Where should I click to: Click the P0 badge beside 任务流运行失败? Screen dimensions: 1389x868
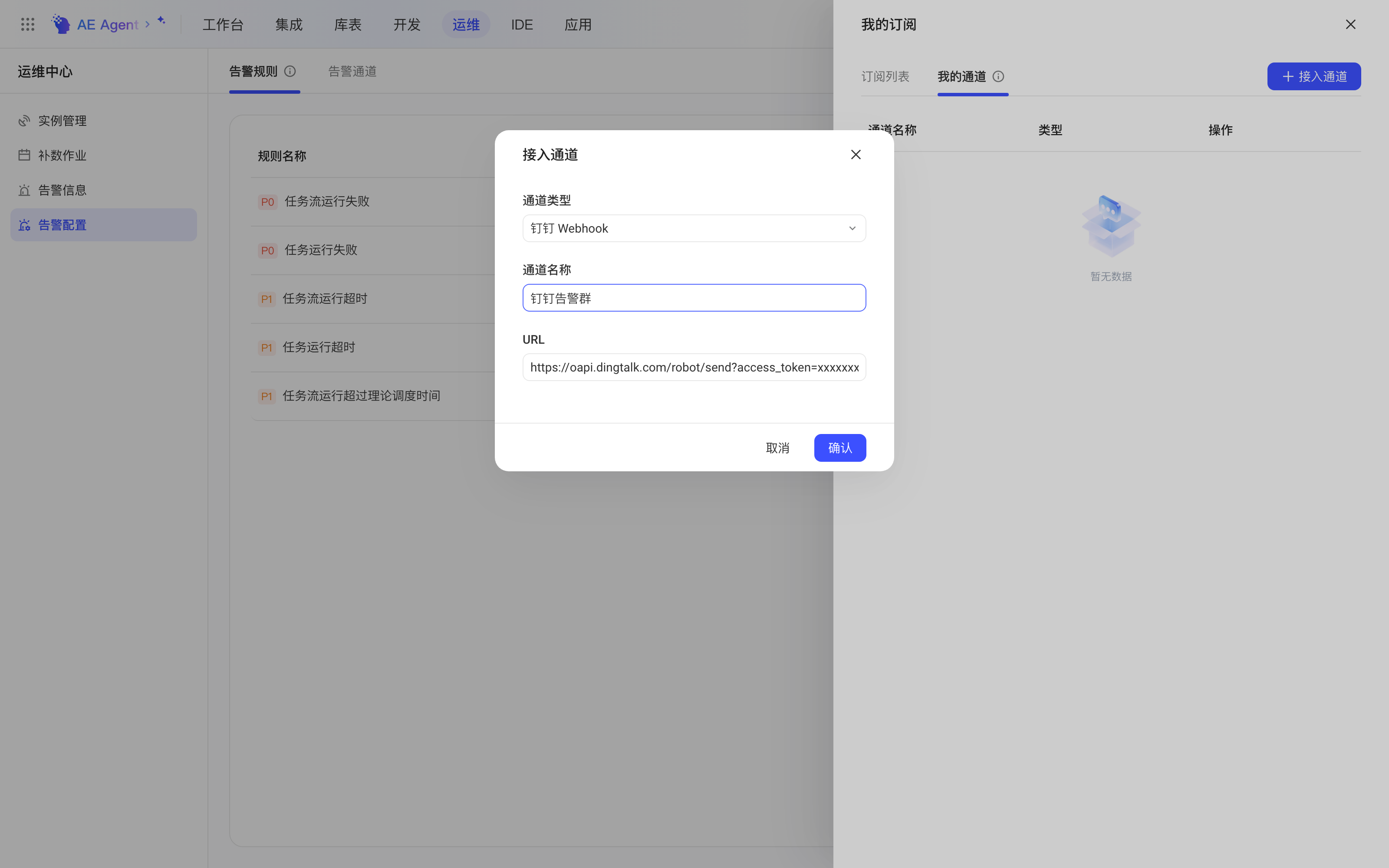click(267, 201)
